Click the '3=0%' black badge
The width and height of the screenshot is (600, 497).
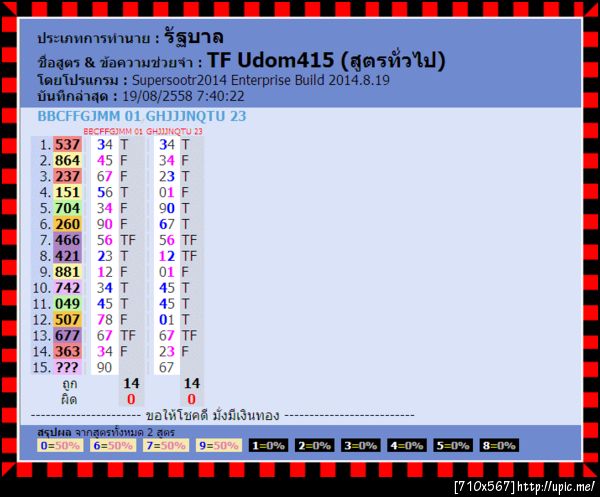pos(360,445)
